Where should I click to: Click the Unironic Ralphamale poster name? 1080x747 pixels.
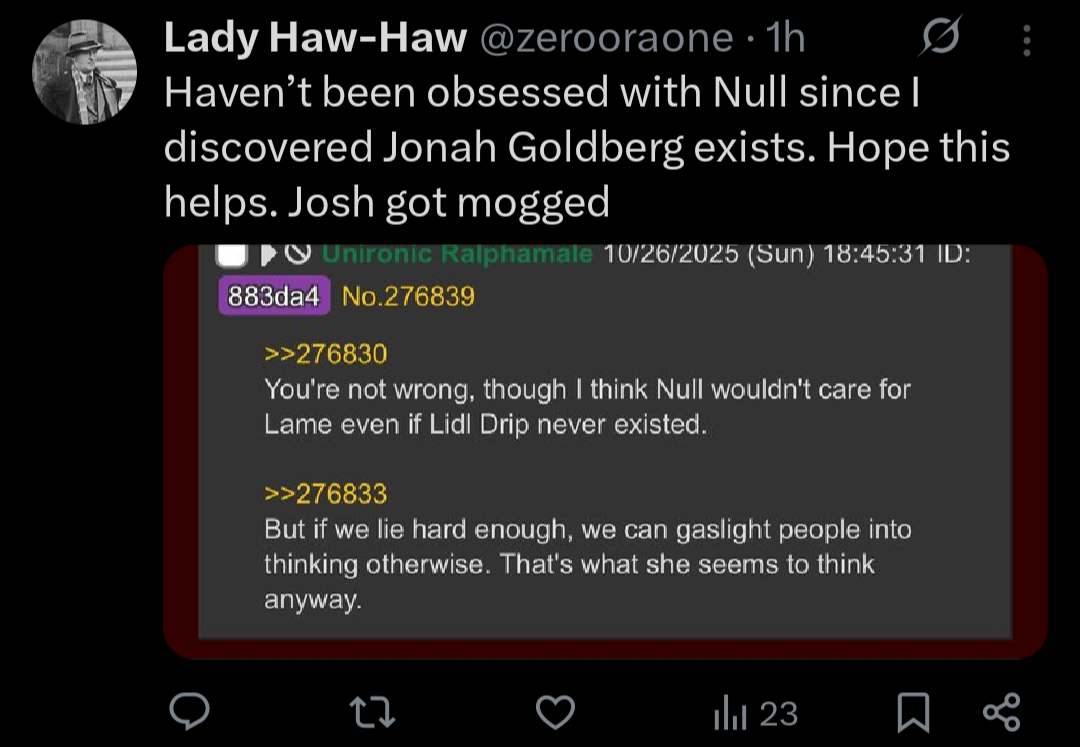[457, 256]
